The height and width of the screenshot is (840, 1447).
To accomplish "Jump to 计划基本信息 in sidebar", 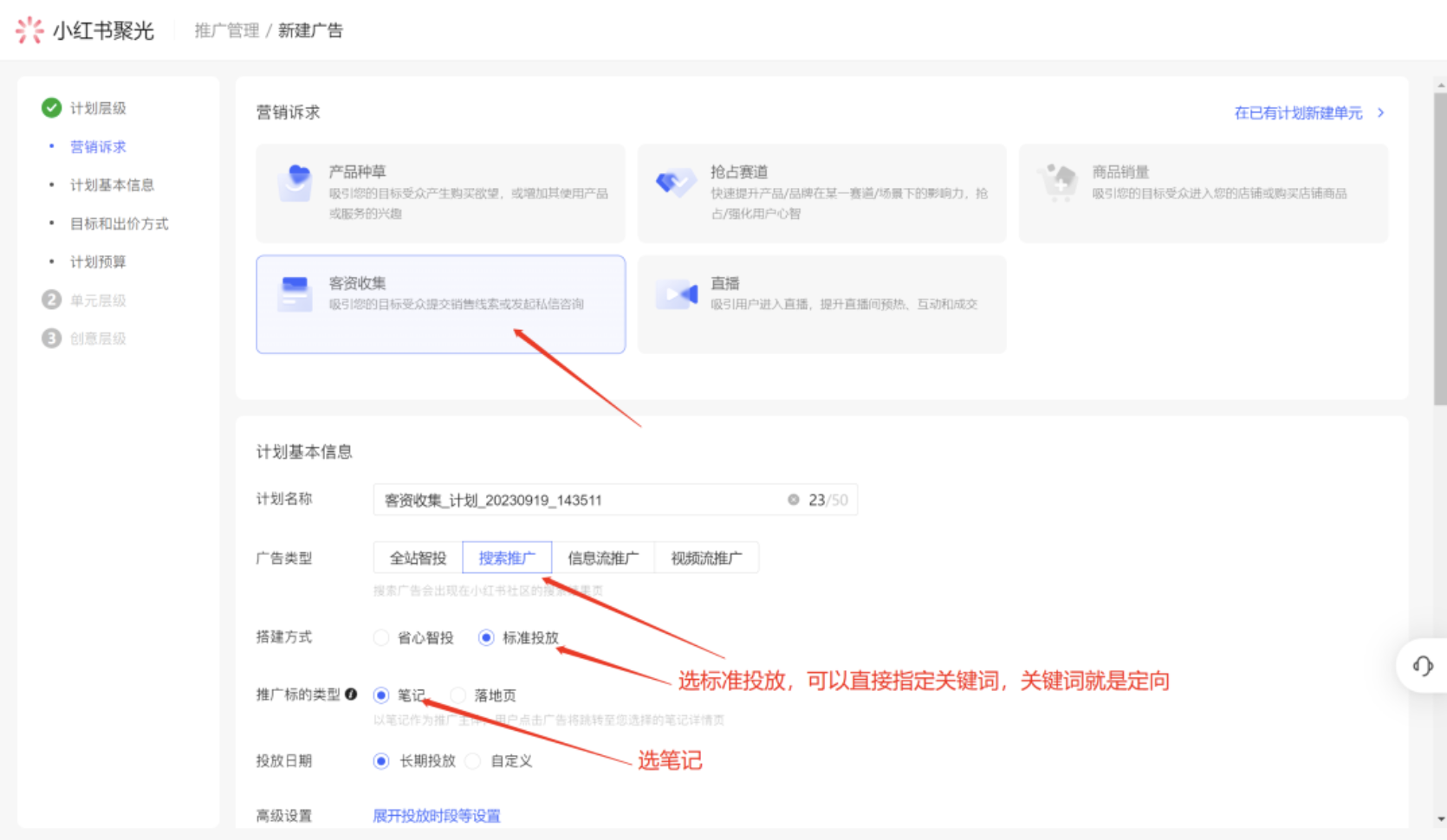I will (x=112, y=184).
